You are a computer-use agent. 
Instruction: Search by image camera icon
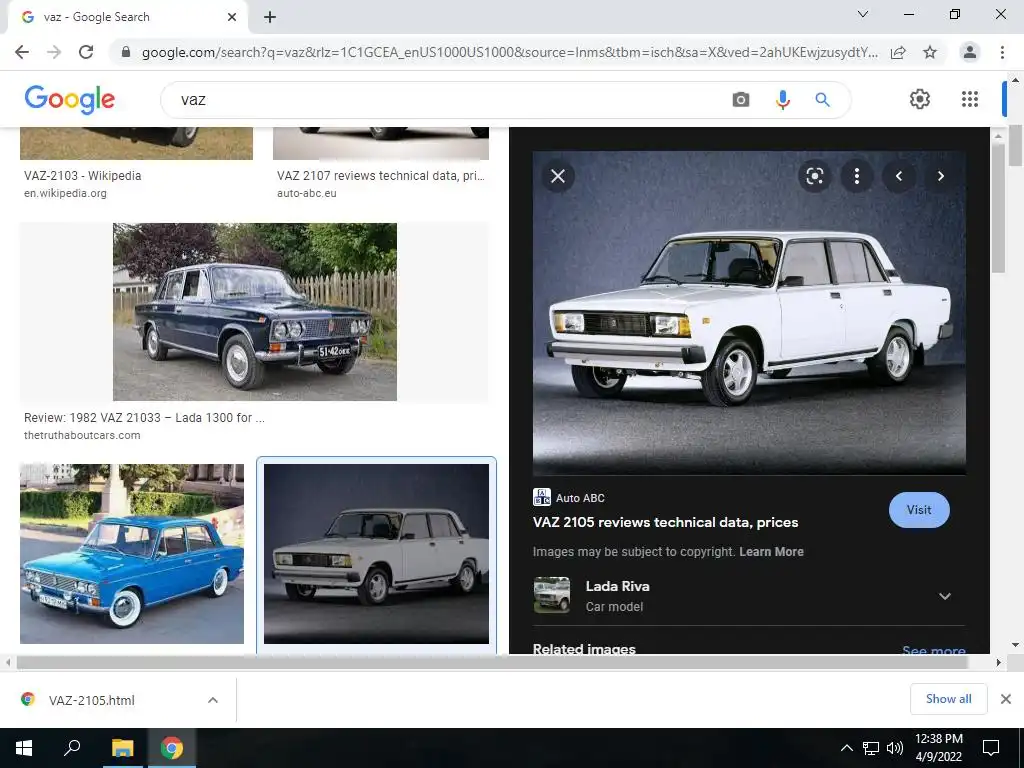click(x=741, y=99)
